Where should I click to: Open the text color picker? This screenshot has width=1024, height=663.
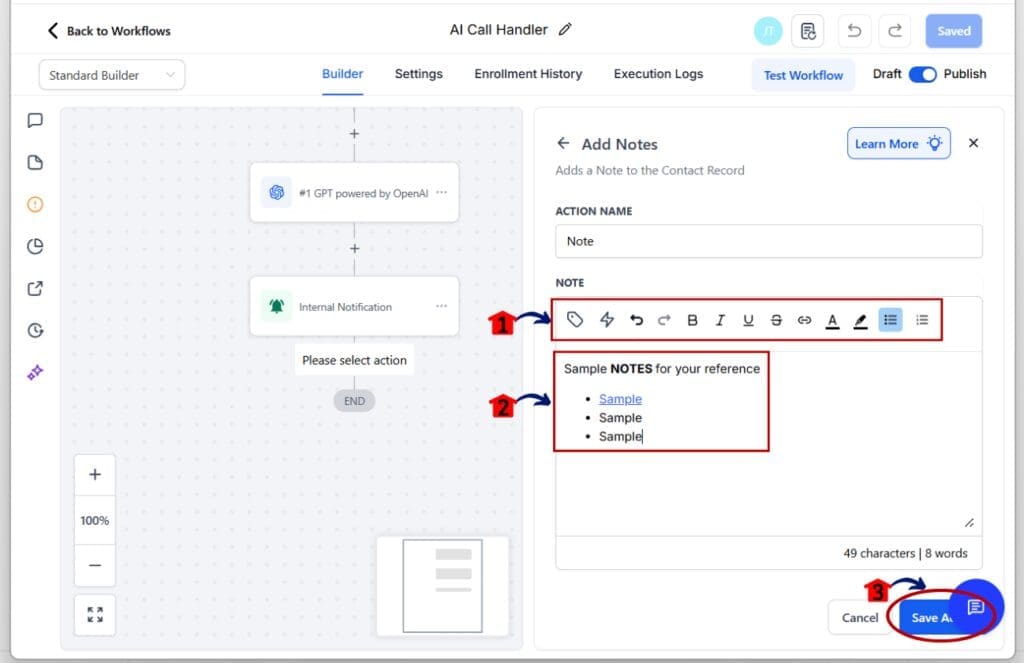click(832, 320)
